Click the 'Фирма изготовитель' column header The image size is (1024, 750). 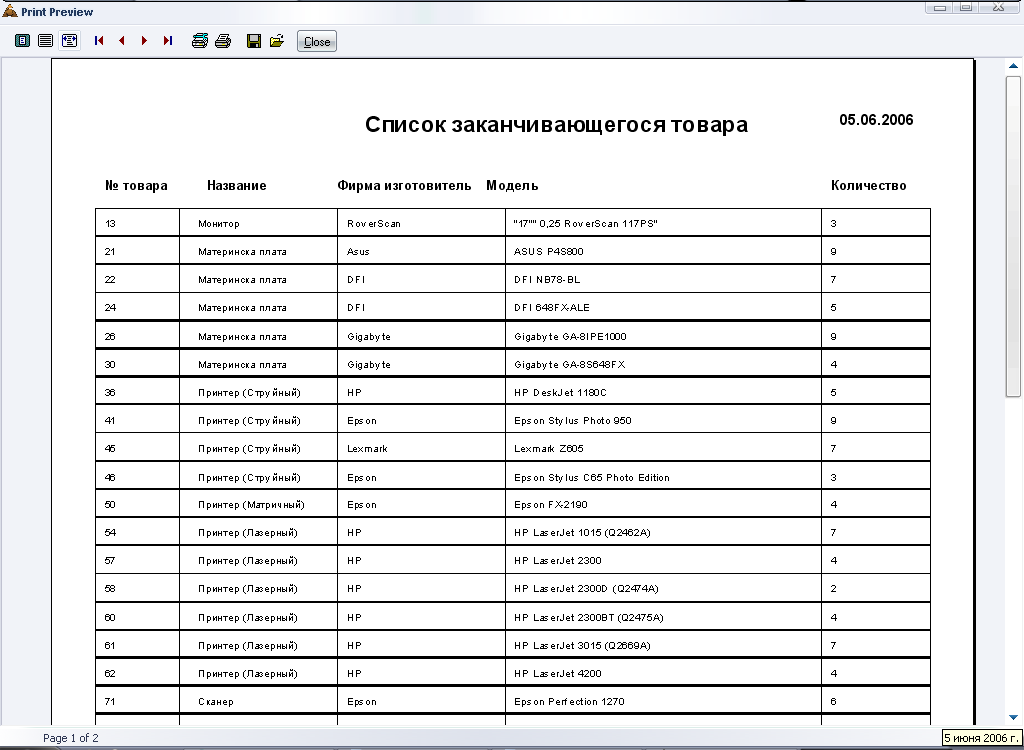coord(404,186)
